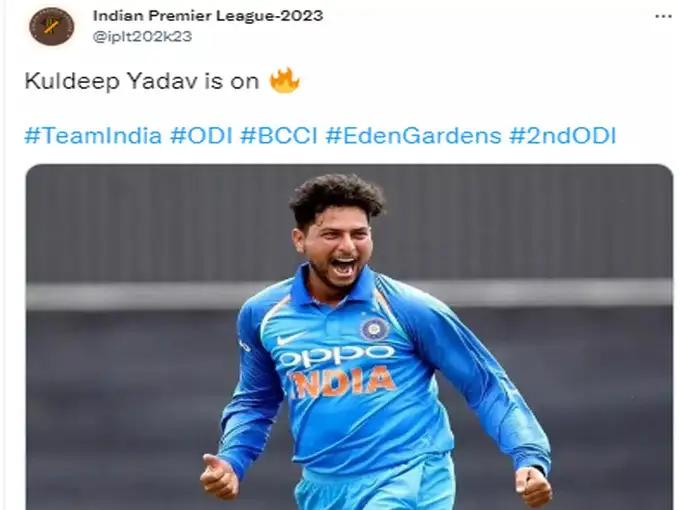The height and width of the screenshot is (510, 680).
Task: Open the #EdenGardens hashtag
Action: click(413, 136)
